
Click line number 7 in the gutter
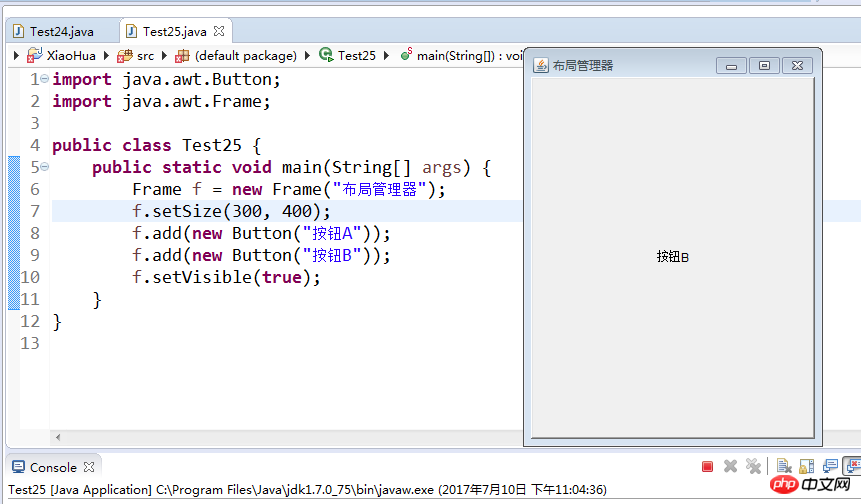tap(35, 211)
